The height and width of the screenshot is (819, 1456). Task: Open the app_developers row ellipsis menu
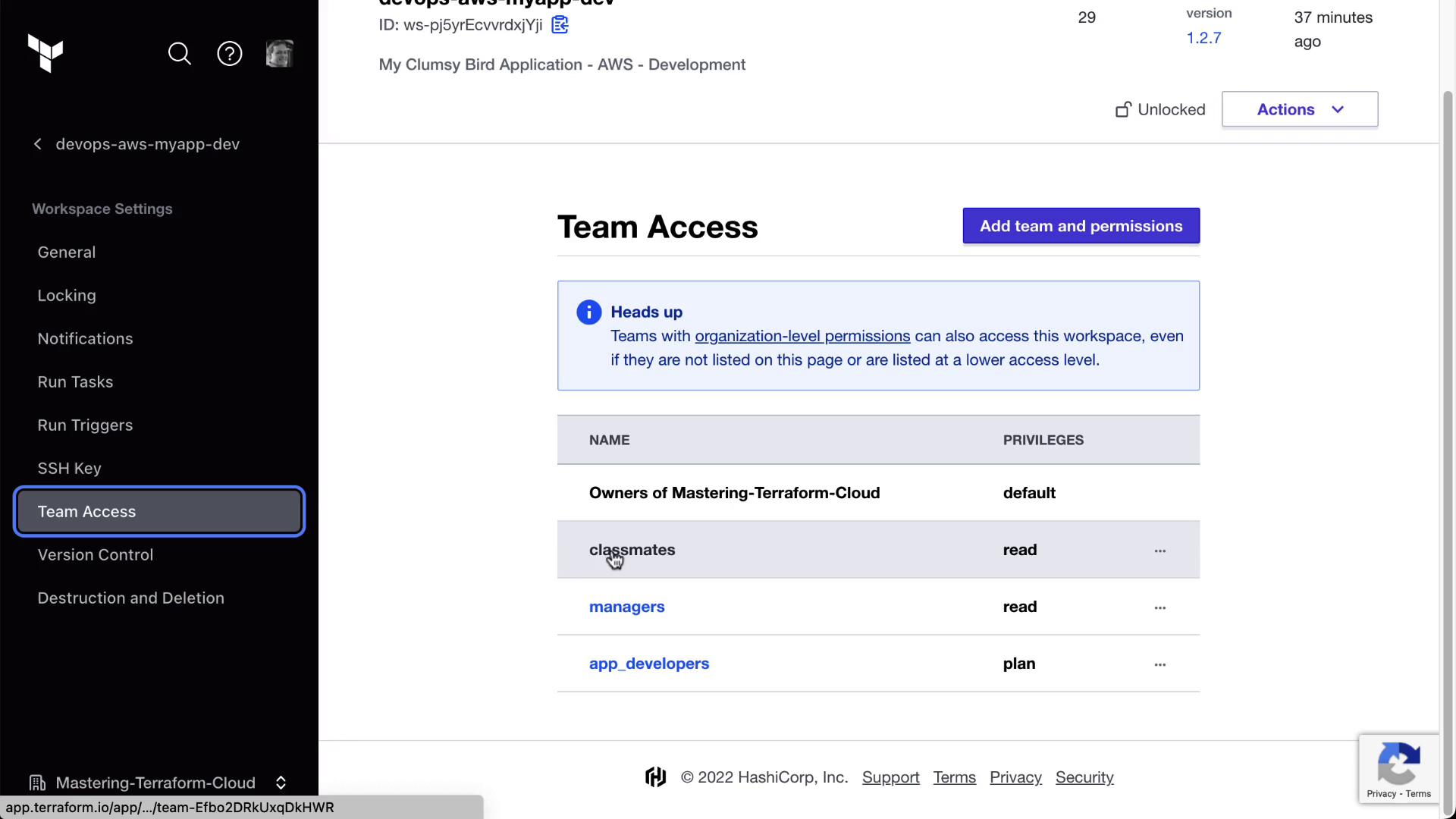1159,664
